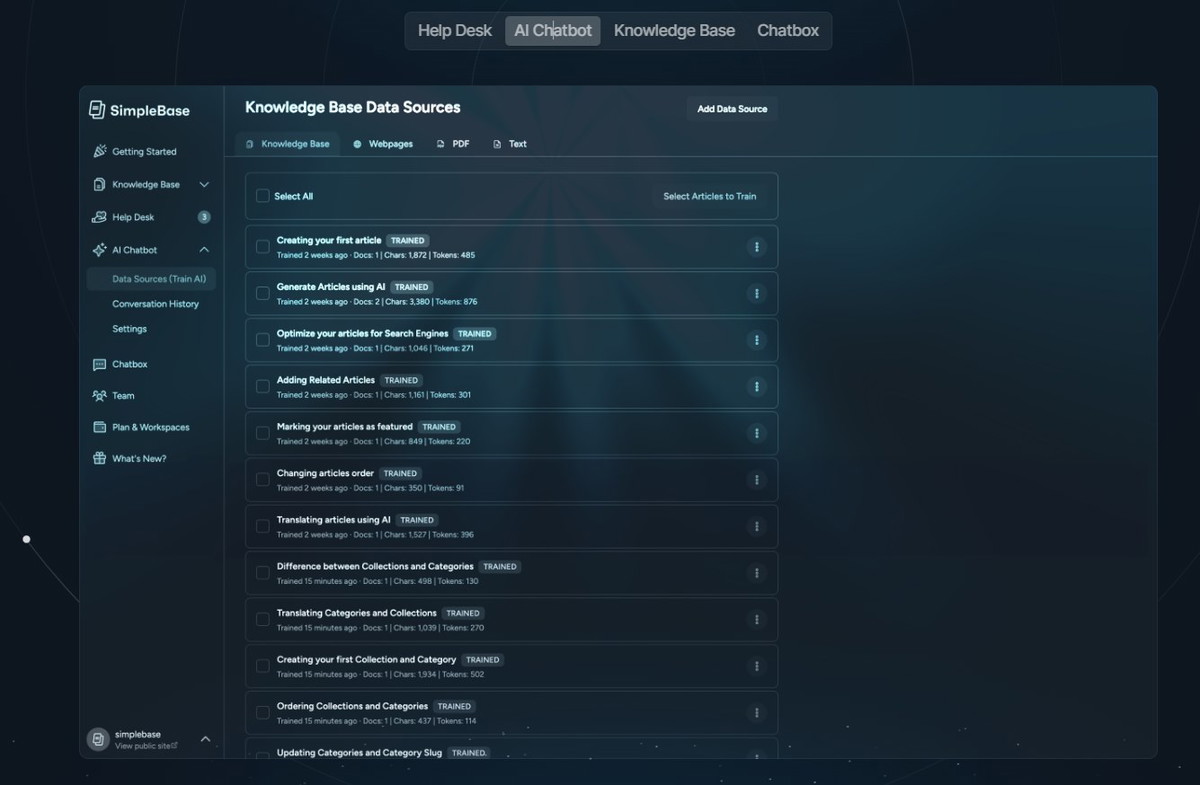Click the SimpleBase logo icon
1200x785 pixels.
(97, 110)
